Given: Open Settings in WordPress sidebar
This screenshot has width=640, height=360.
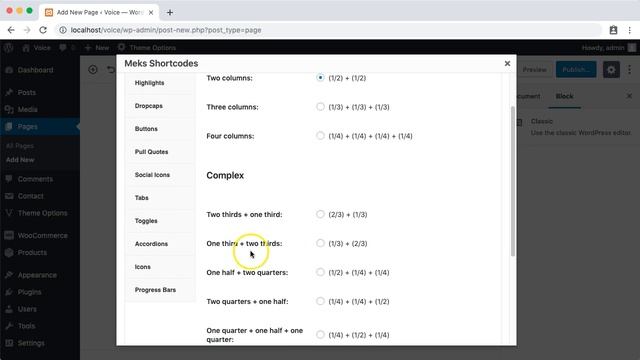Looking at the screenshot, I should tap(40, 343).
